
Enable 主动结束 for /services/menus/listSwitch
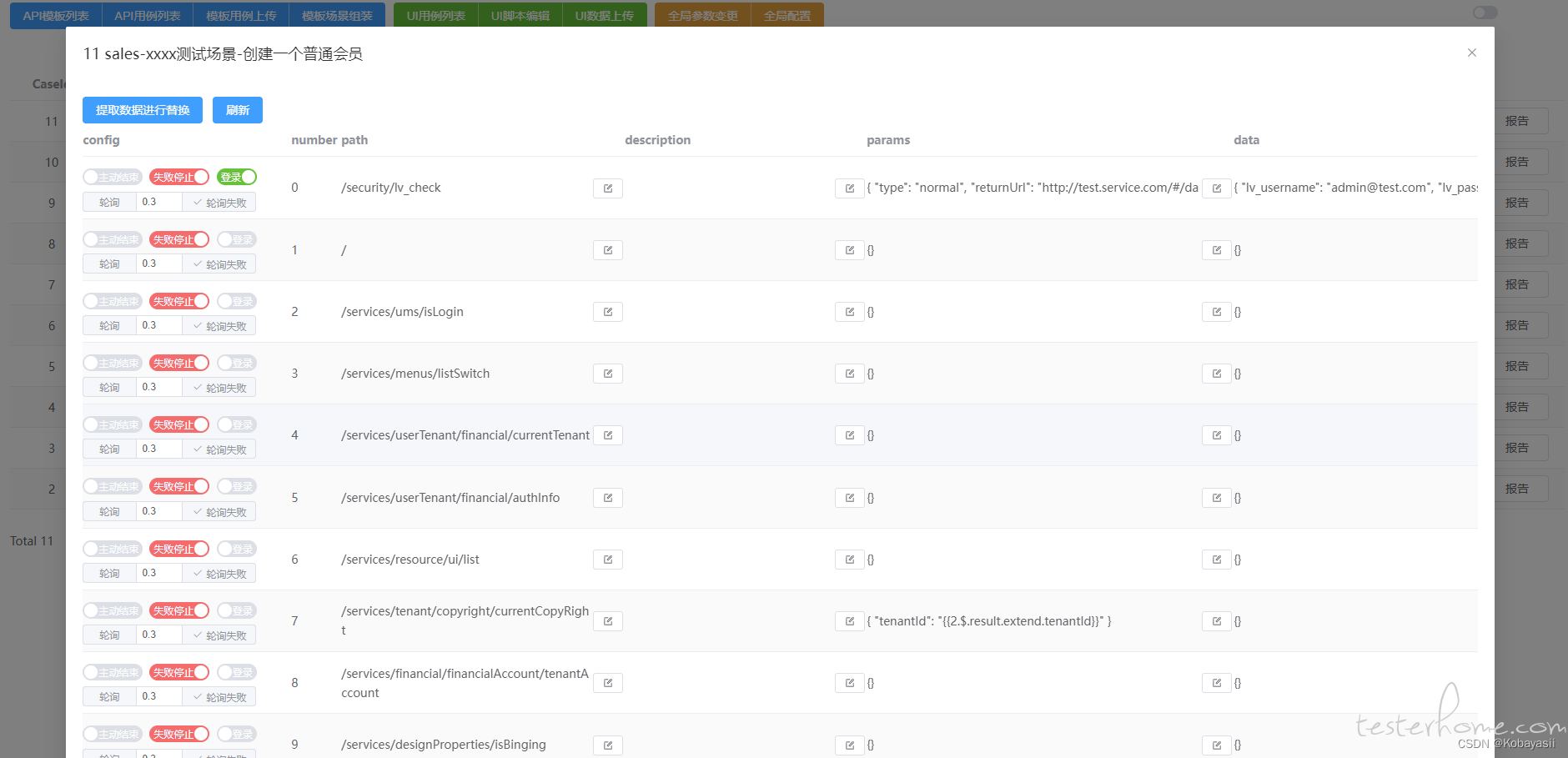tap(112, 363)
